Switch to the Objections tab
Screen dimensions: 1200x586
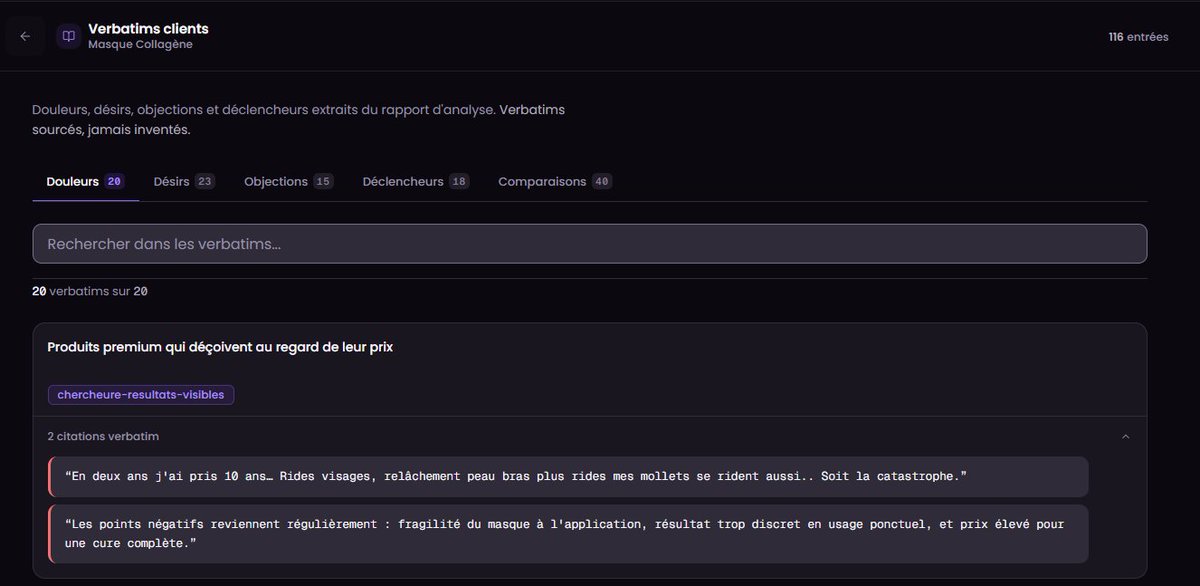(289, 182)
